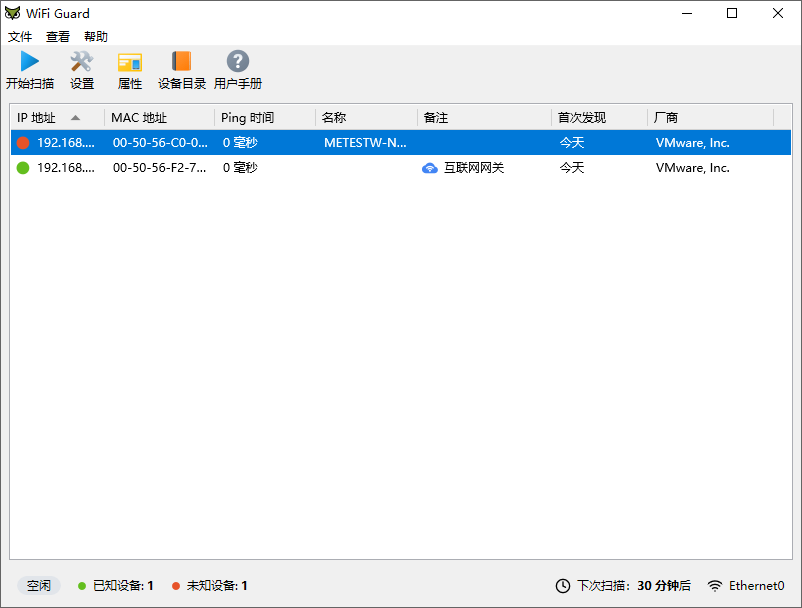Image resolution: width=802 pixels, height=608 pixels.
Task: Click the red dot beside 未知设备
Action: tap(176, 586)
